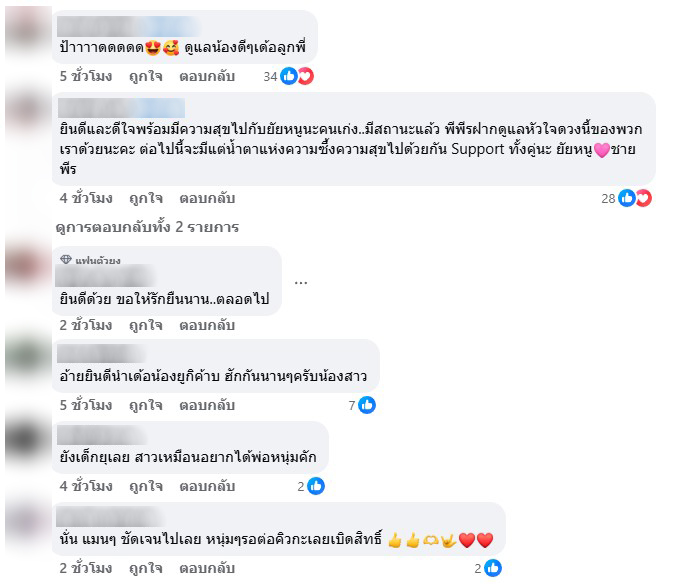The width and height of the screenshot is (692, 584).
Task: Click ถูกใจ under the ป้าาาดดดดด comment
Action: click(145, 76)
